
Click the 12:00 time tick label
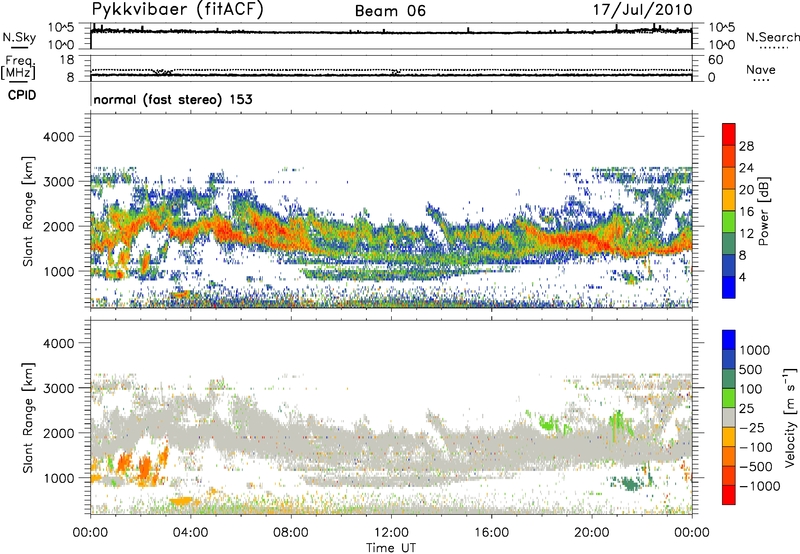[391, 533]
